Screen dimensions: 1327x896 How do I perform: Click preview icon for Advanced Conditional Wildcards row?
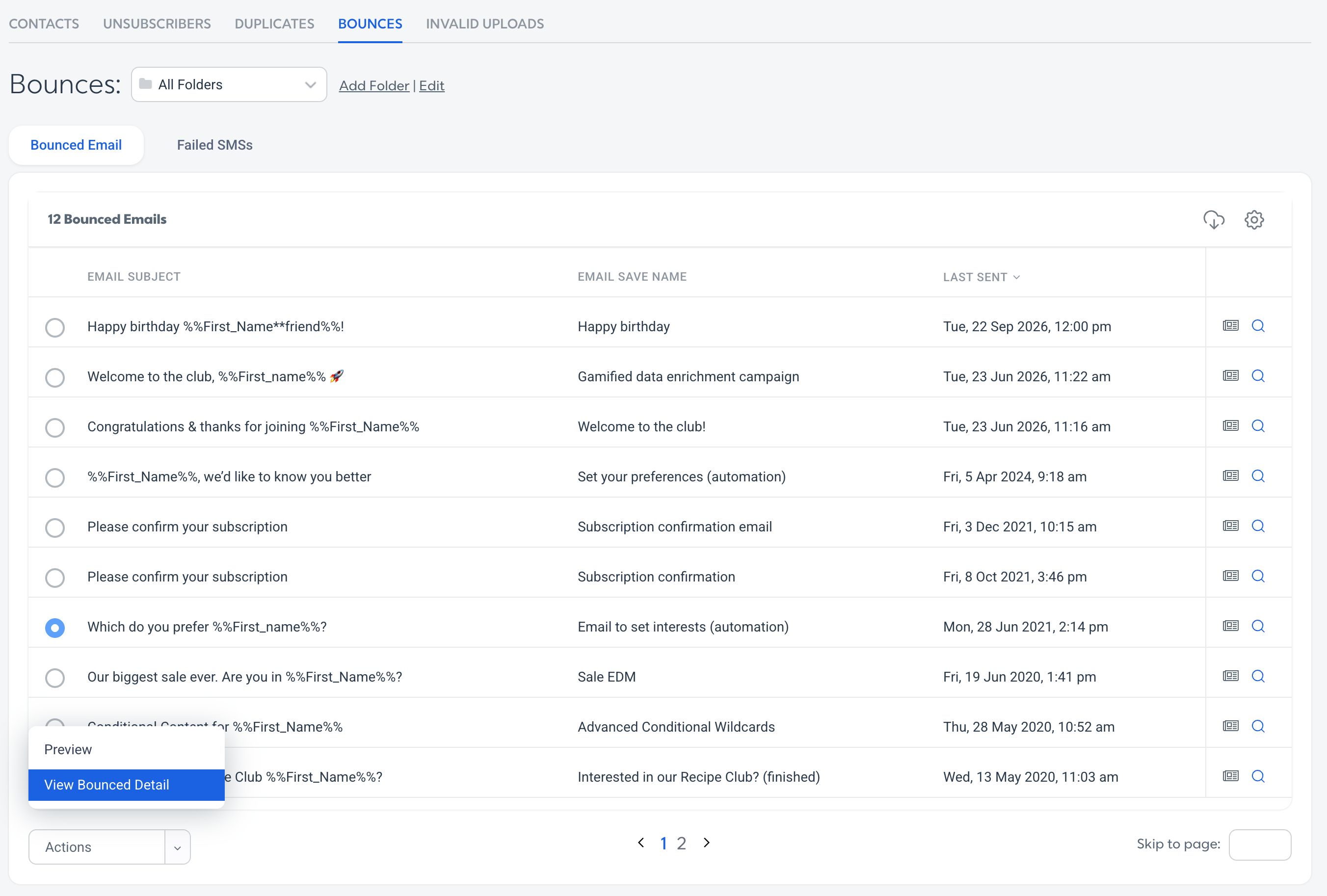coord(1230,726)
